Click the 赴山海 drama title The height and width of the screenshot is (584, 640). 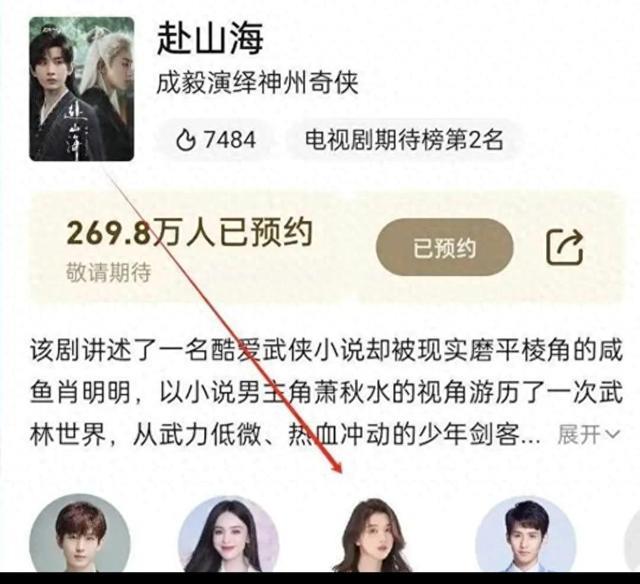point(211,39)
